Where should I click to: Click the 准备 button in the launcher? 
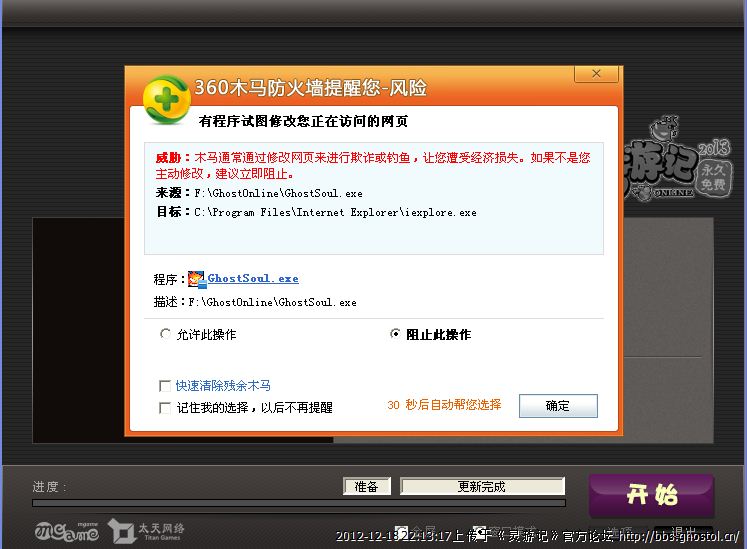click(366, 487)
